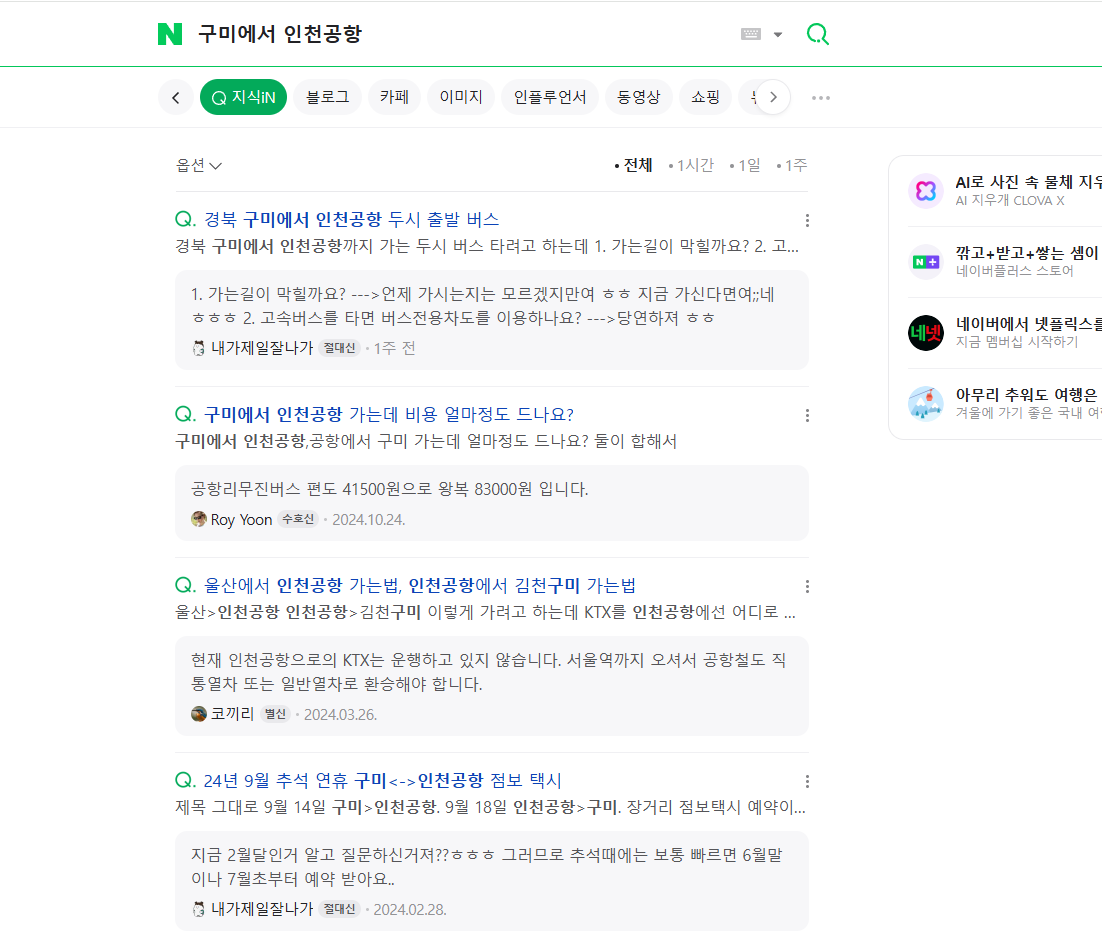Open the three-dot more options menu in tab bar
Screen dimensions: 1102x934
[x=821, y=98]
